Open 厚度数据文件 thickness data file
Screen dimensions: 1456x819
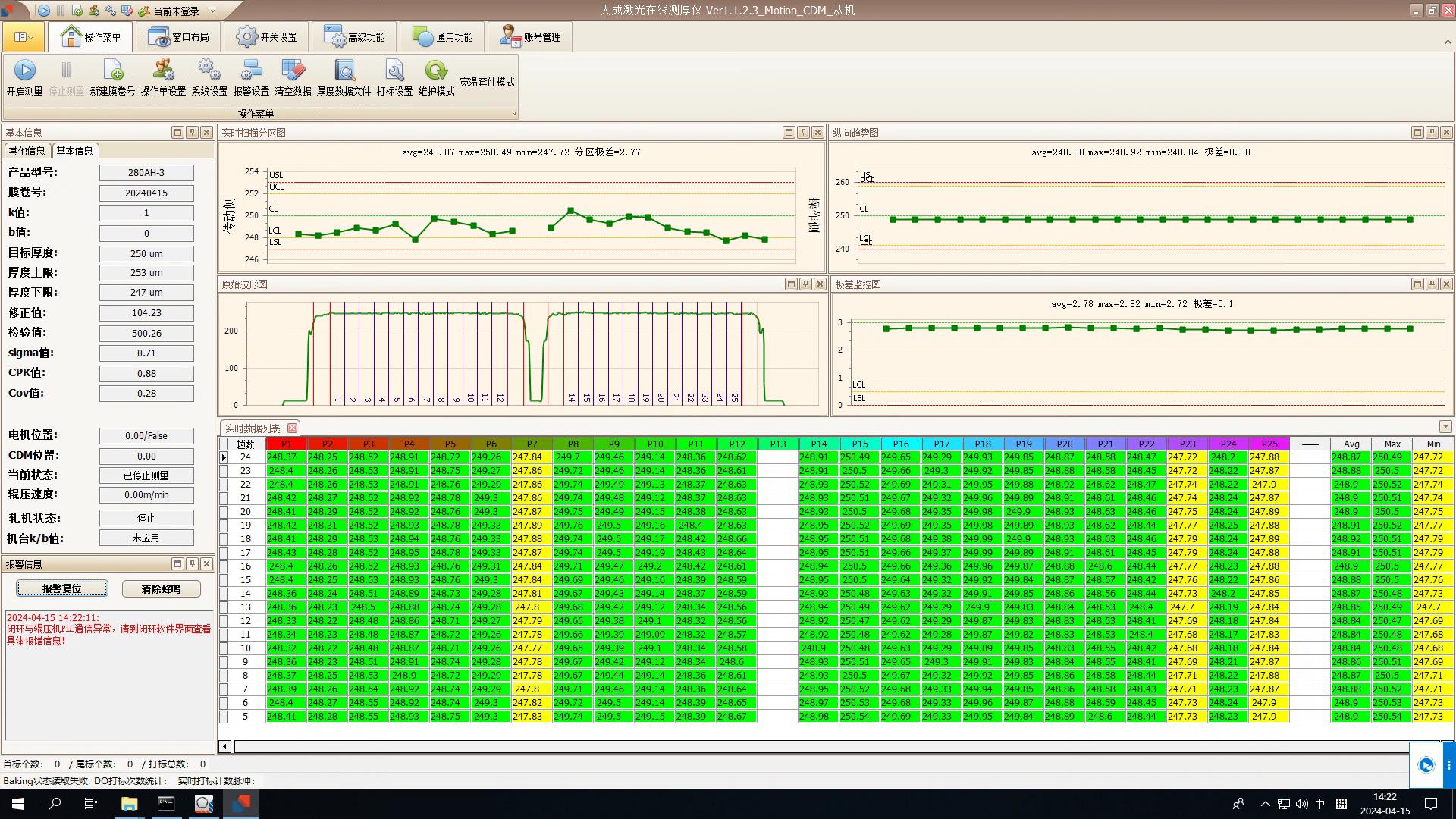coord(344,71)
